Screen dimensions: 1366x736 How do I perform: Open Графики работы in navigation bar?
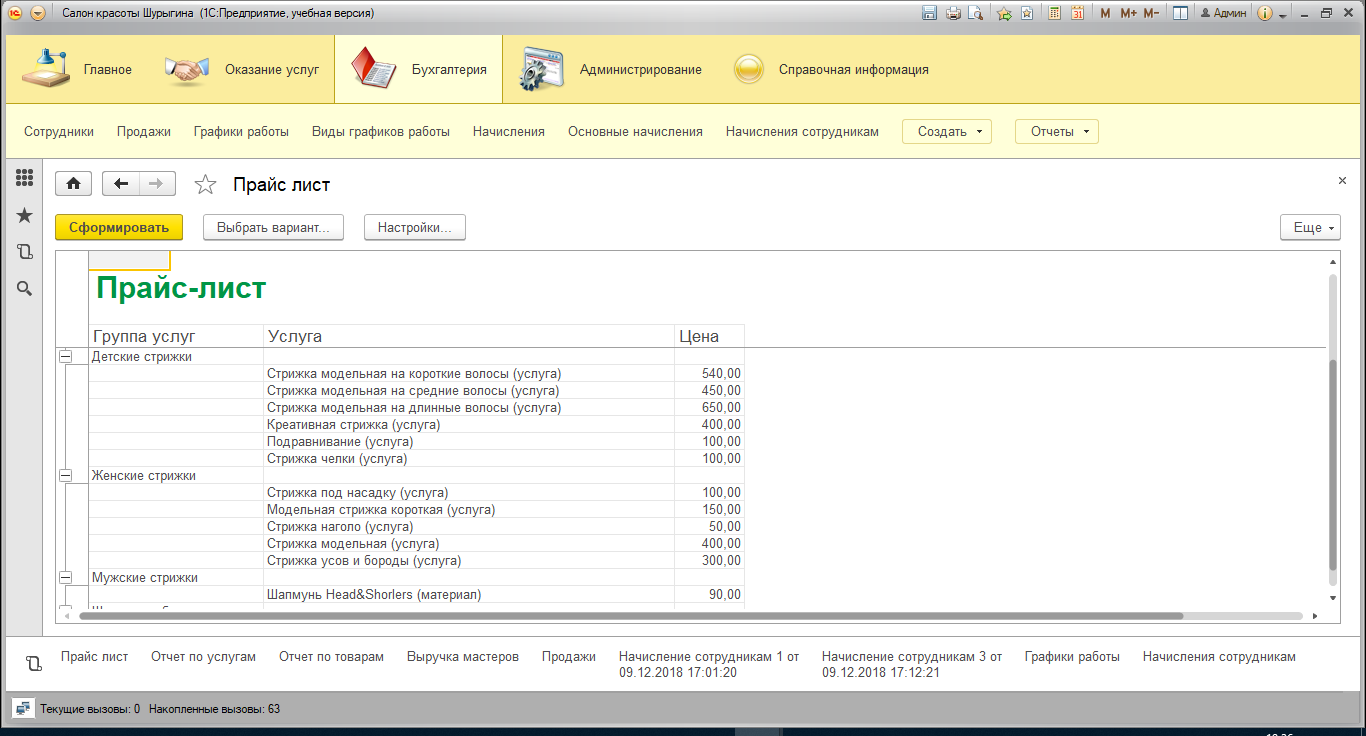pyautogui.click(x=241, y=131)
